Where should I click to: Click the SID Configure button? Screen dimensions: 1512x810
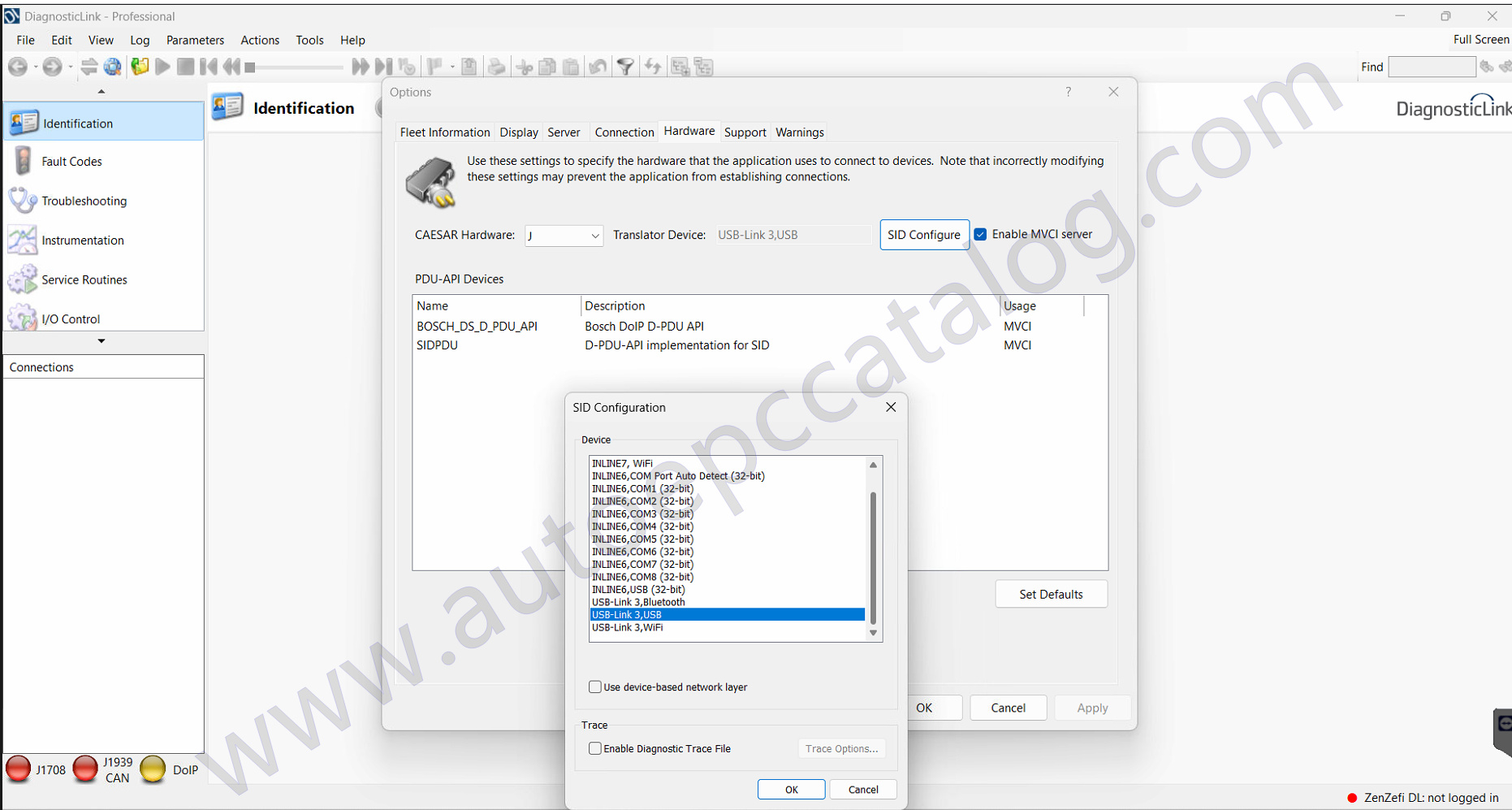coord(924,234)
